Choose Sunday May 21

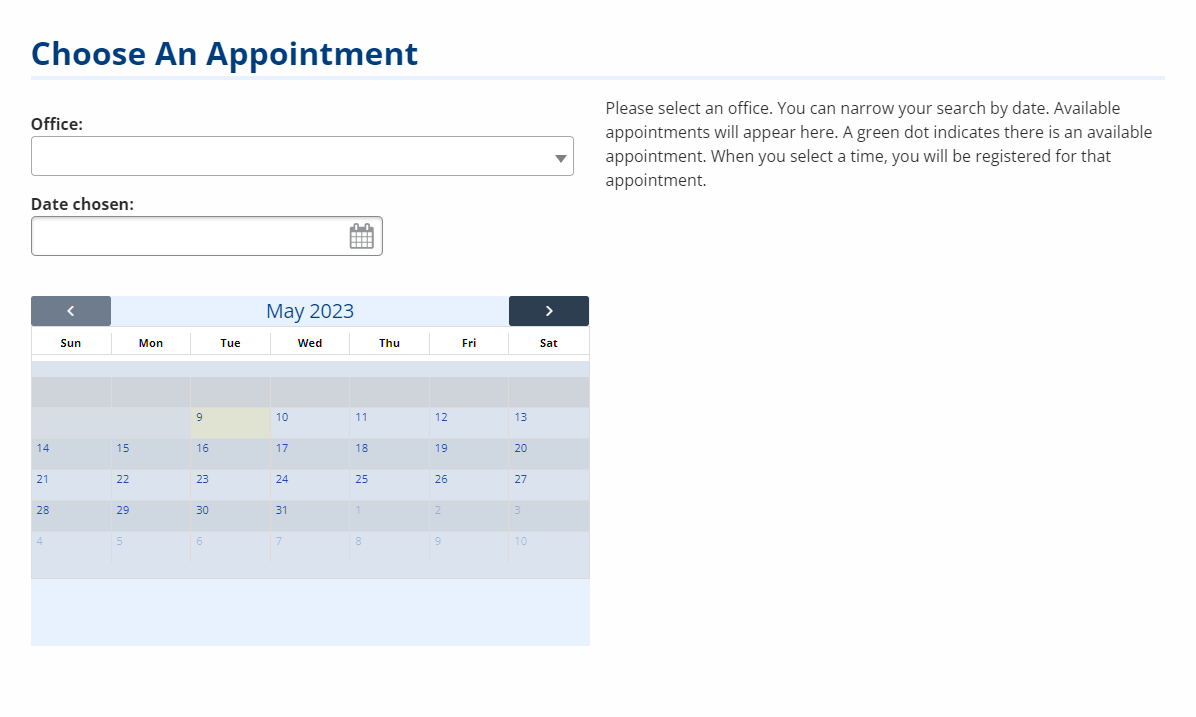71,484
